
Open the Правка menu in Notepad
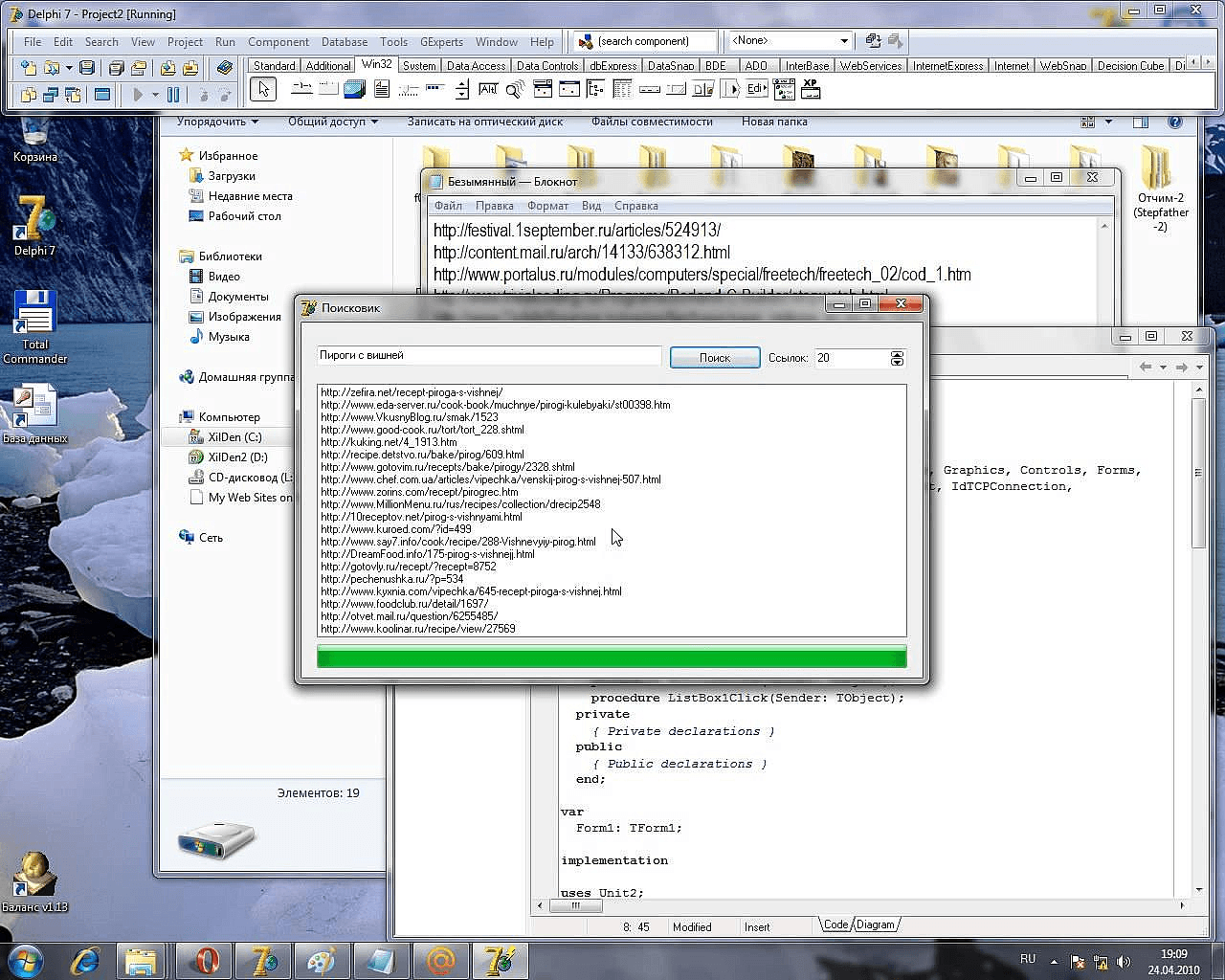[494, 206]
